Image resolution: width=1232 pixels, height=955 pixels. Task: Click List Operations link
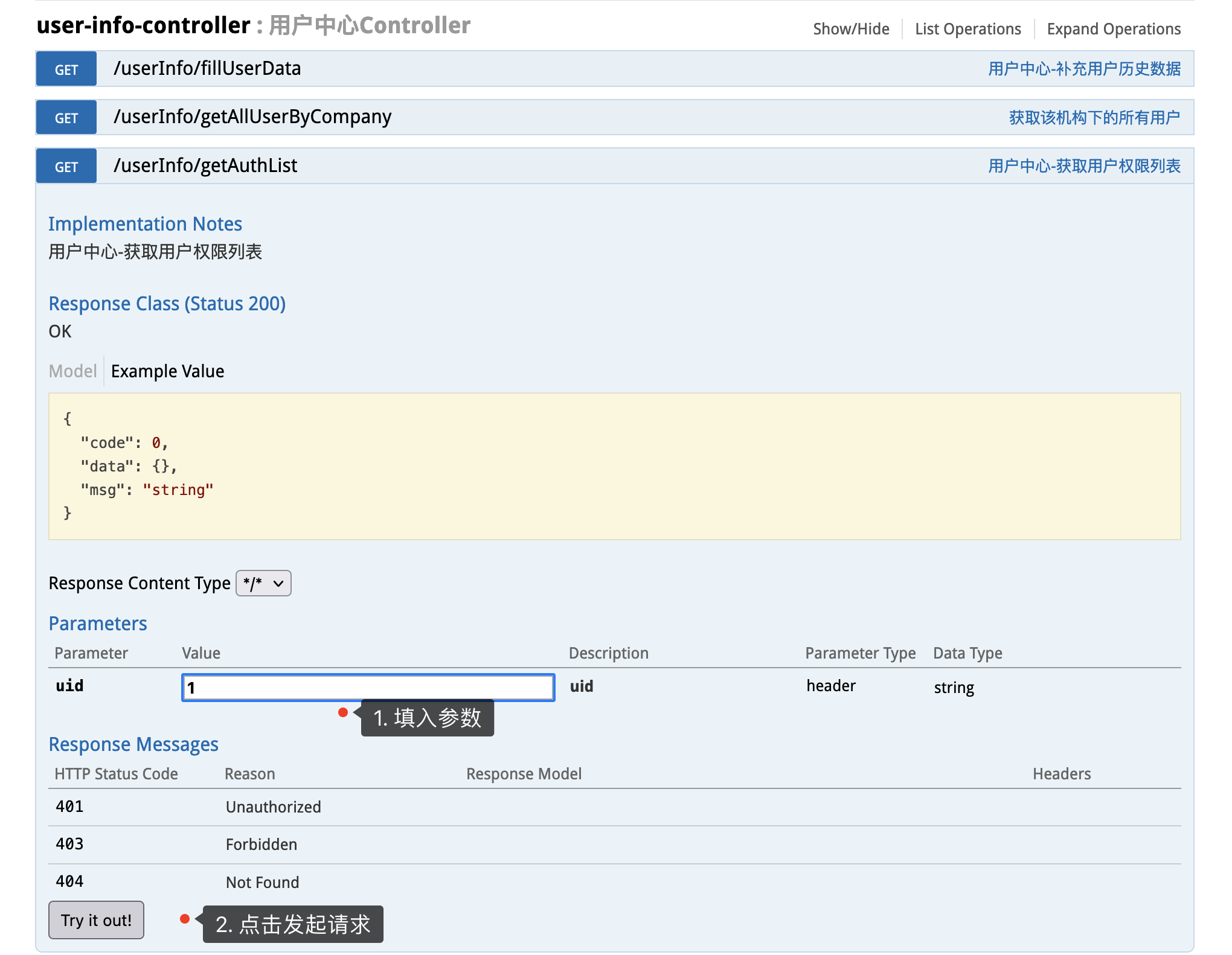pyautogui.click(x=967, y=29)
